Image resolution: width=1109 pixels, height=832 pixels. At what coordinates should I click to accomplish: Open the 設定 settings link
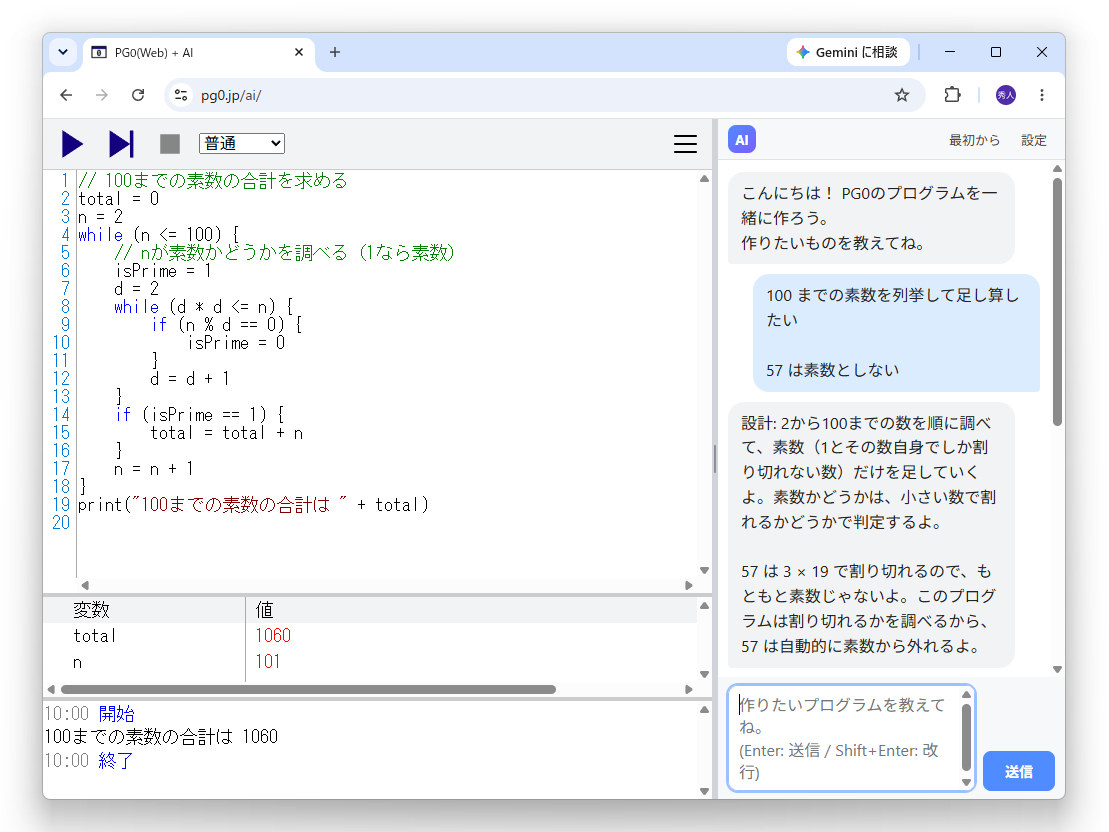(x=1033, y=140)
